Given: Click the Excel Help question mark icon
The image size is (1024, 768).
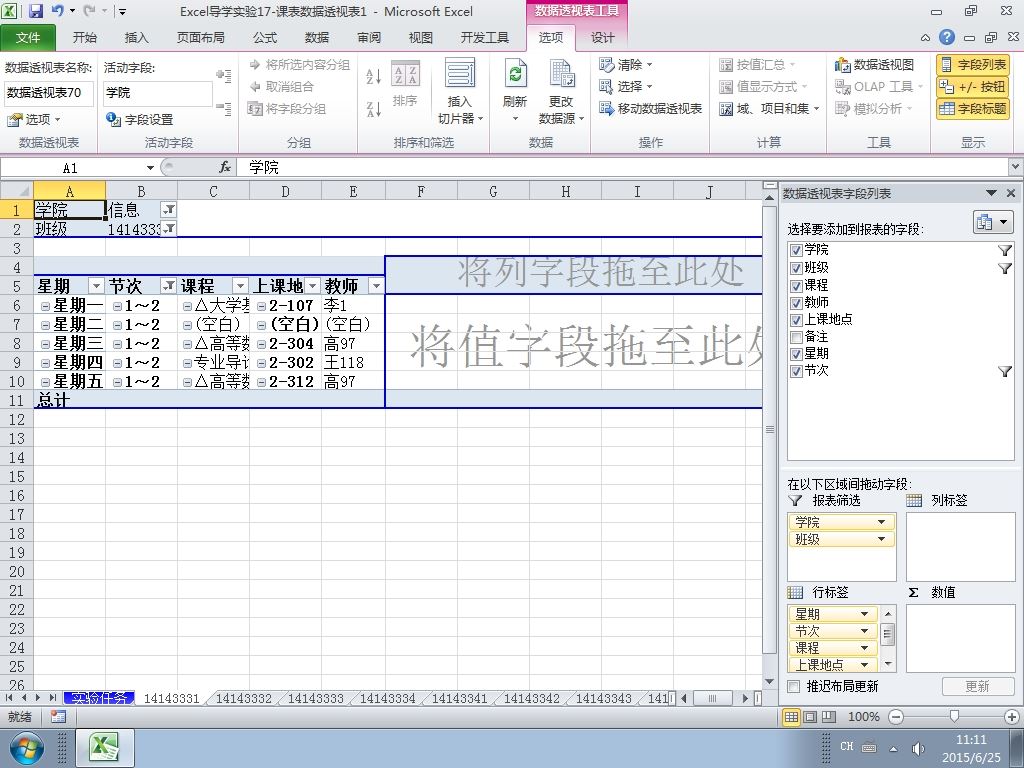Looking at the screenshot, I should (946, 37).
